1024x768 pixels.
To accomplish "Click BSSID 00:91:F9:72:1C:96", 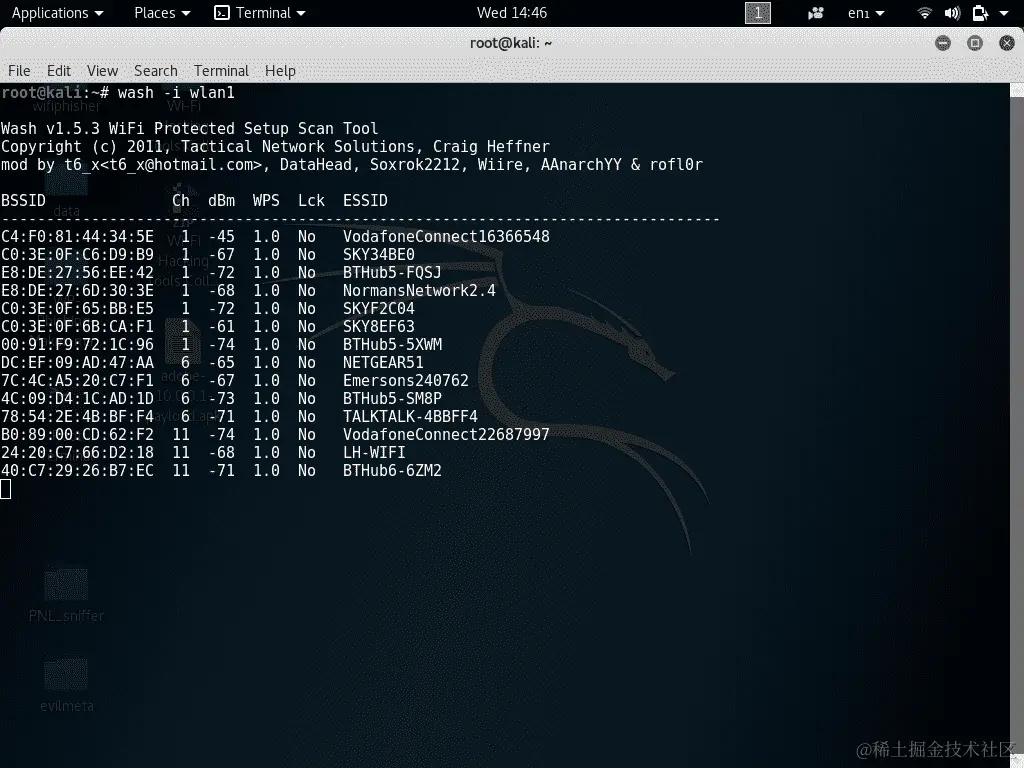I will pos(78,344).
